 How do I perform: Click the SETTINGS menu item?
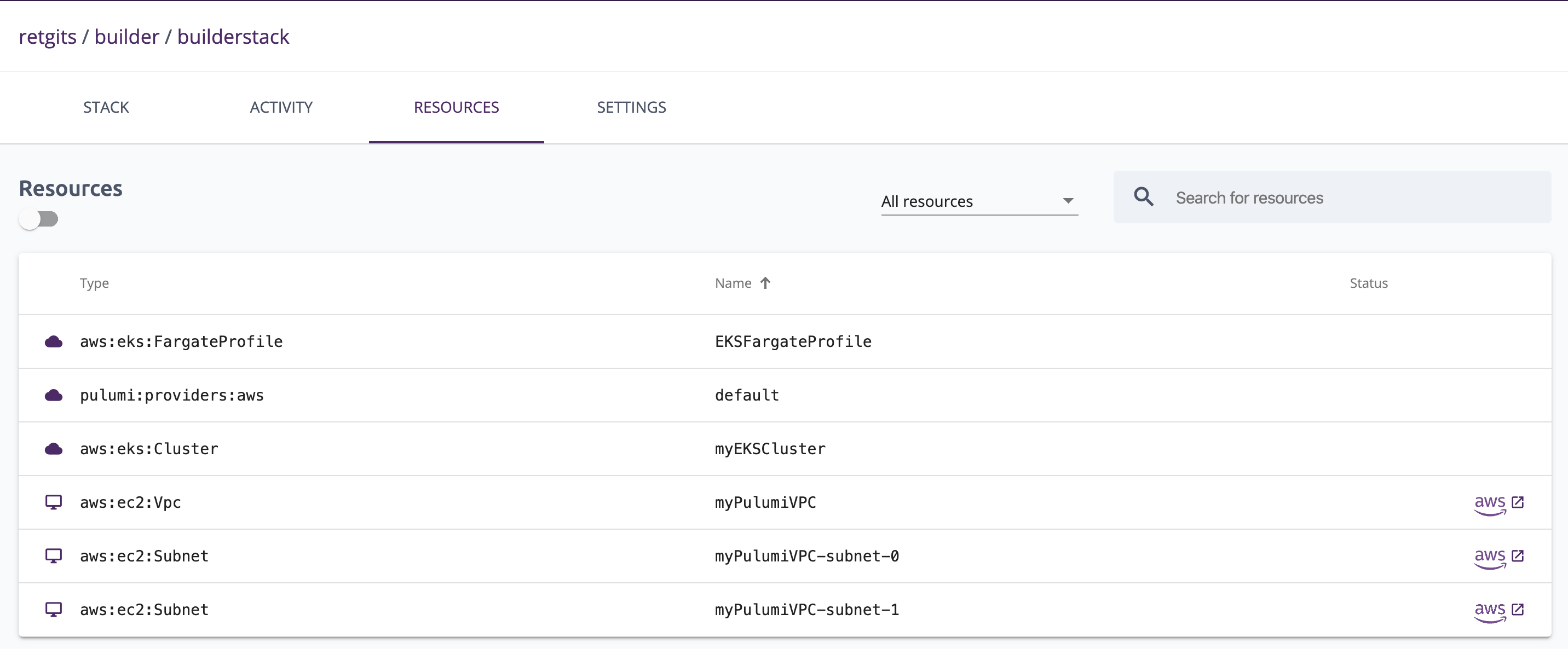tap(631, 107)
